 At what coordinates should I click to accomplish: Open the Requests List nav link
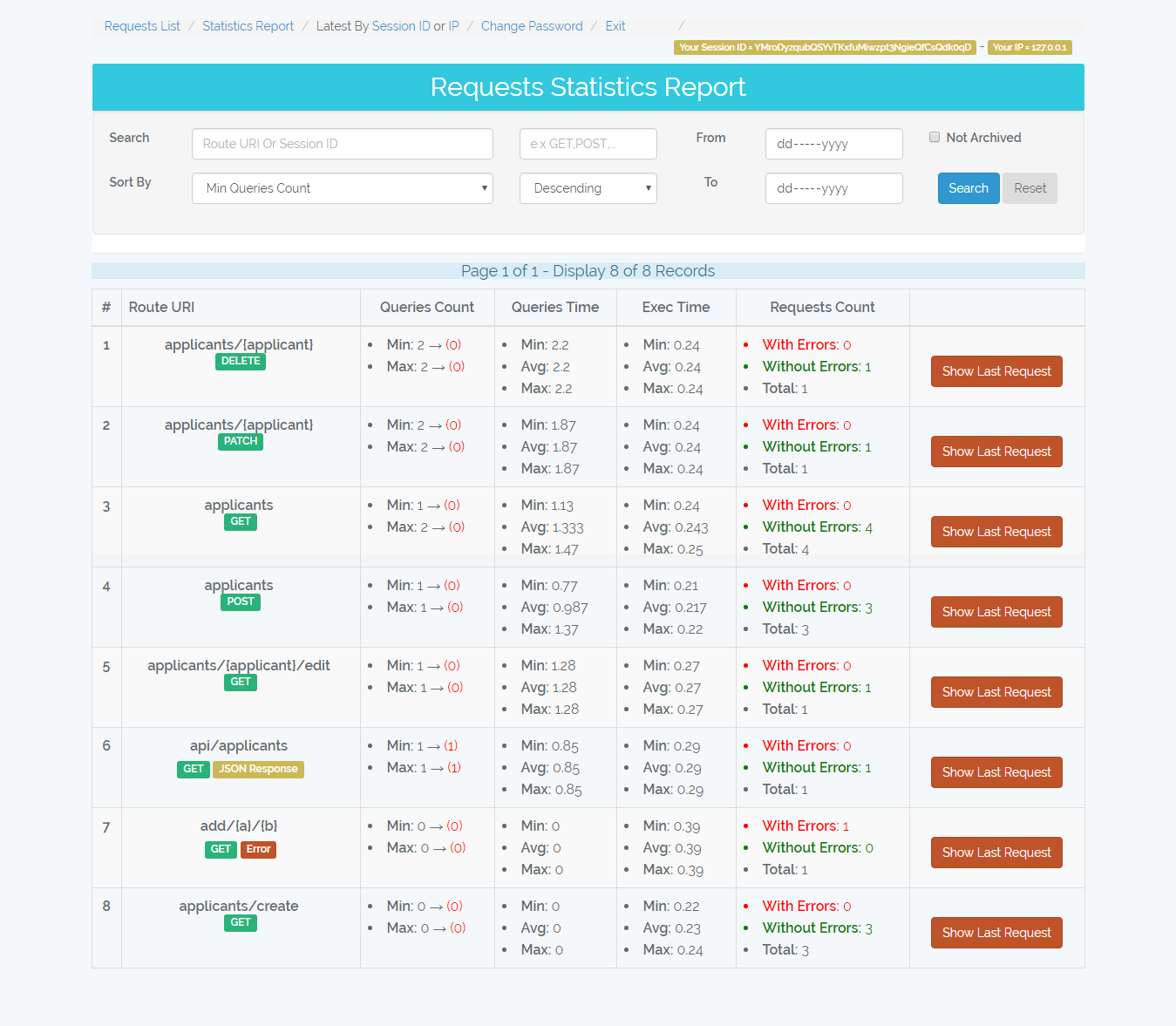pos(142,26)
